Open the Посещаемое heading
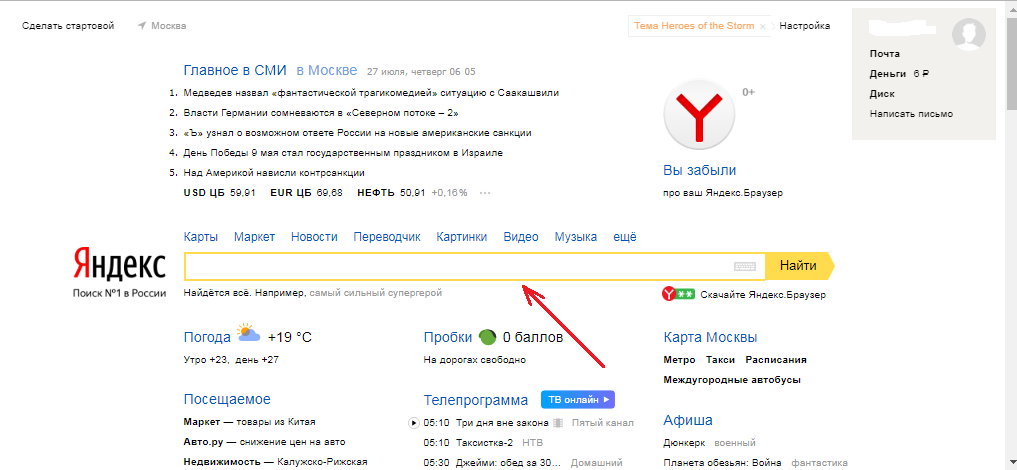This screenshot has width=1017, height=470. [x=227, y=399]
